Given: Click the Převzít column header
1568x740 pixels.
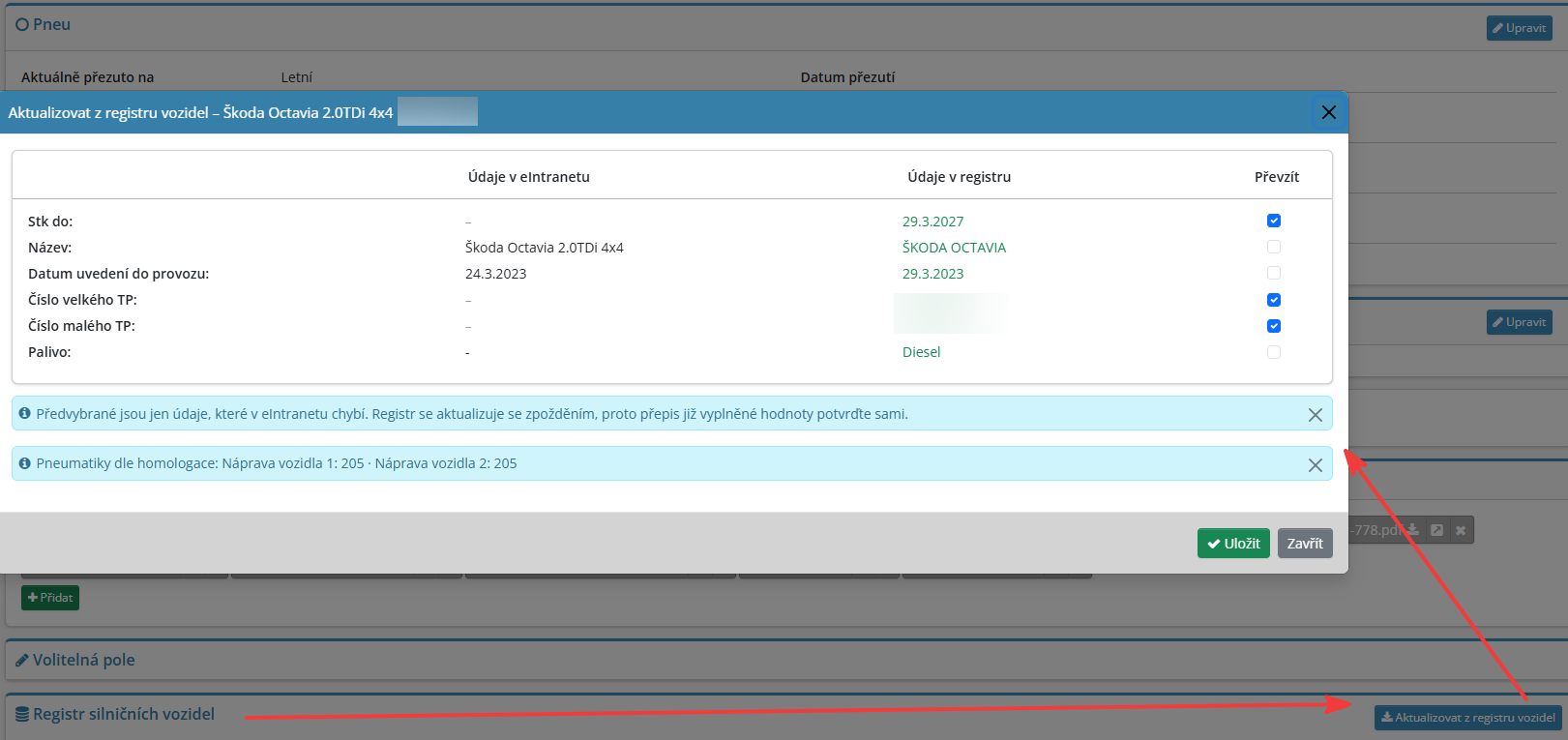Looking at the screenshot, I should (x=1277, y=177).
